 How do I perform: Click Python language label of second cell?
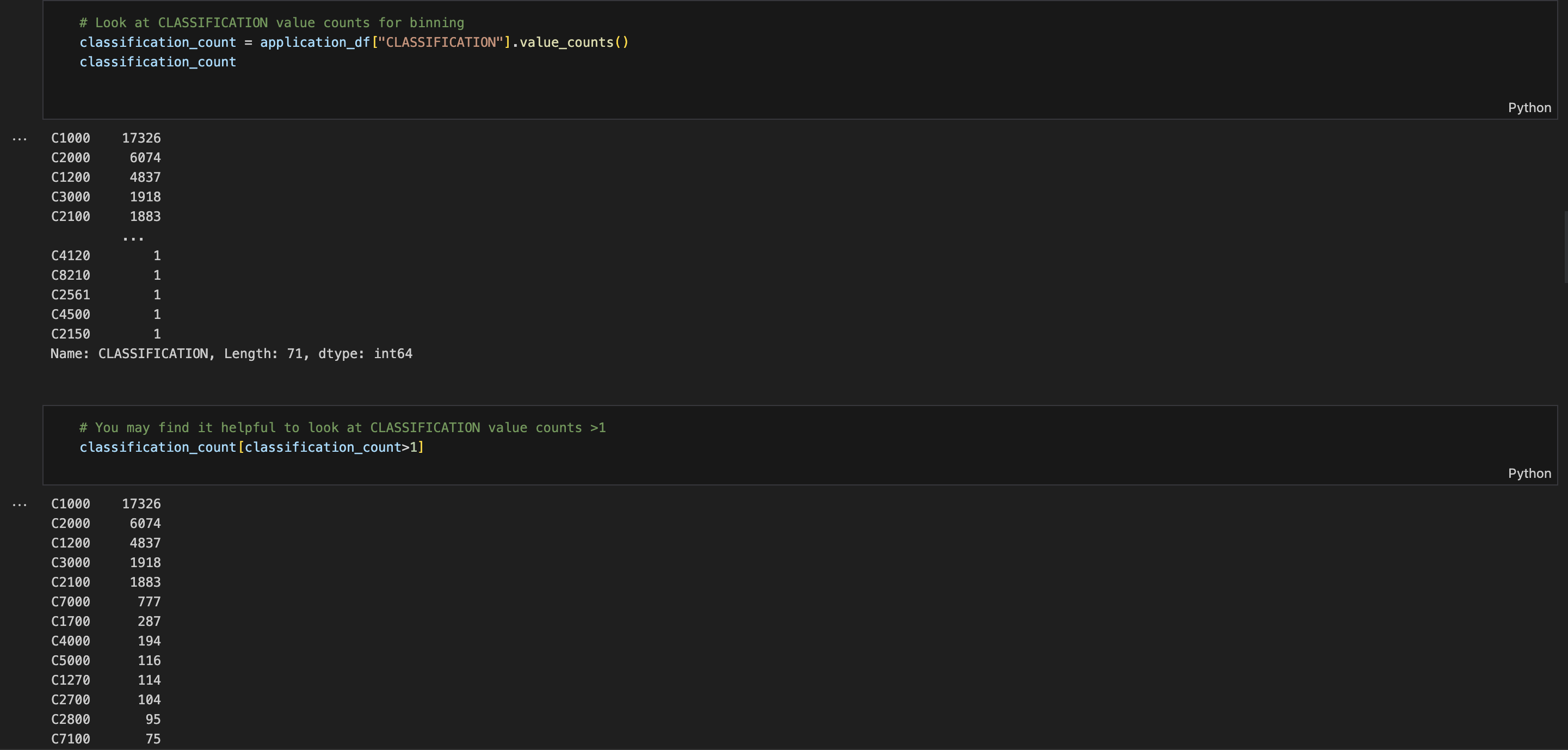click(x=1528, y=474)
